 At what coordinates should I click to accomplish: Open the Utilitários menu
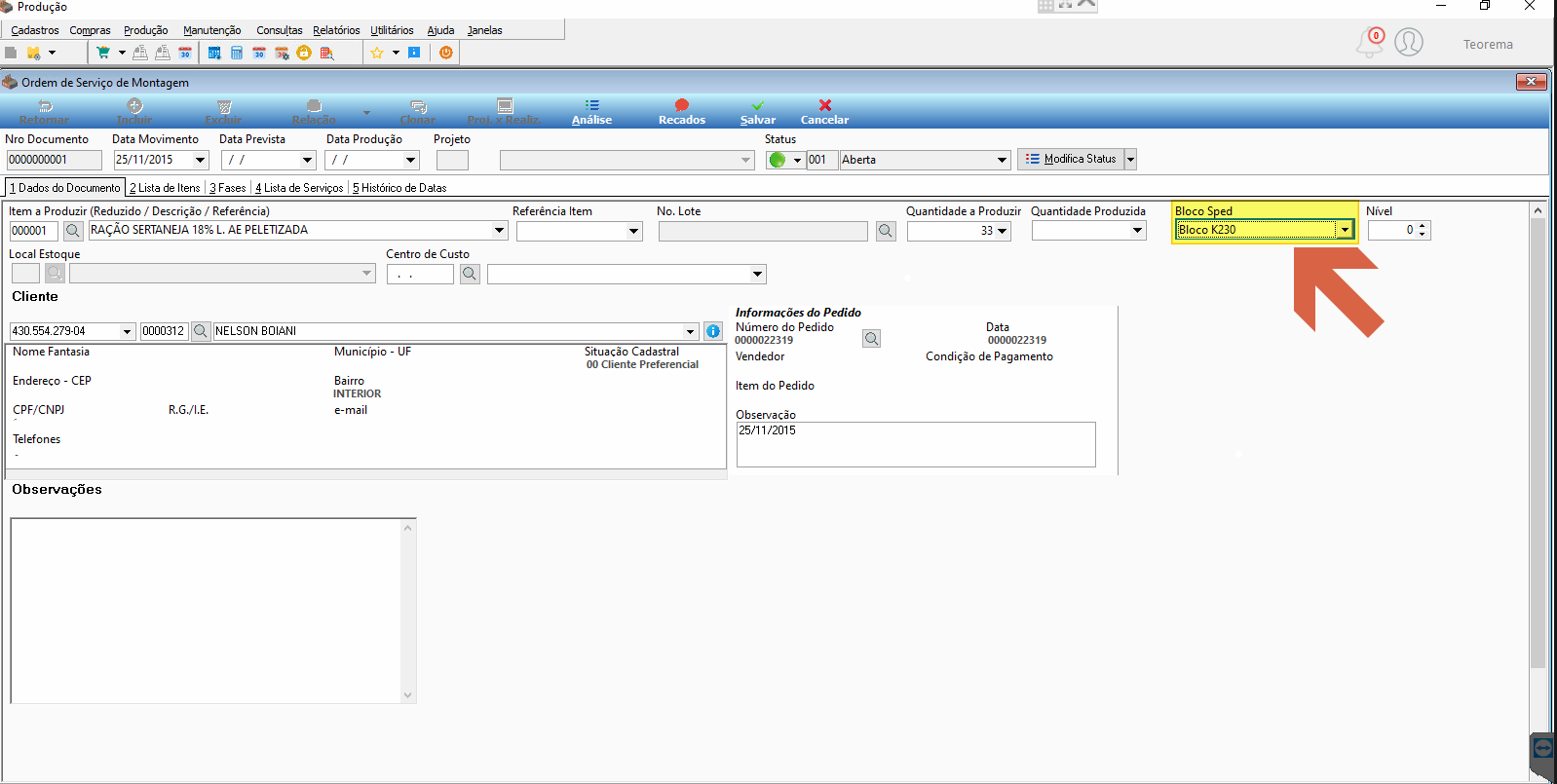[x=392, y=30]
